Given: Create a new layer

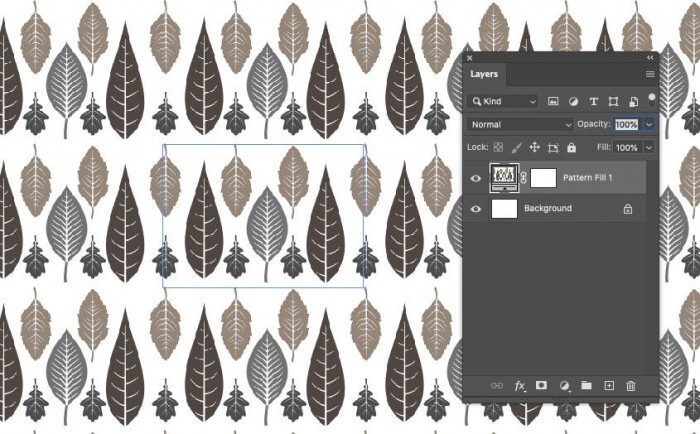Looking at the screenshot, I should point(609,385).
